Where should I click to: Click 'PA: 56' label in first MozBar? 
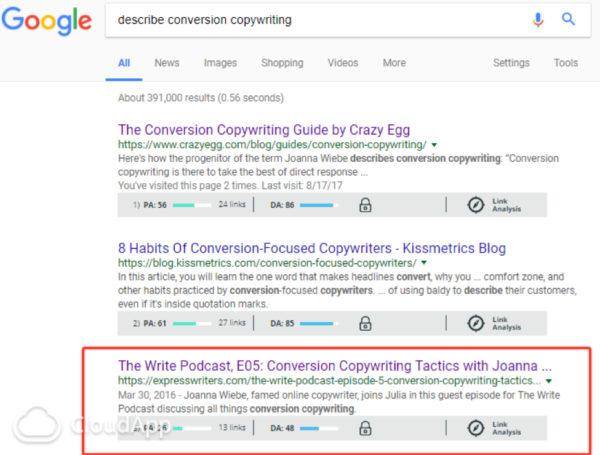click(155, 205)
